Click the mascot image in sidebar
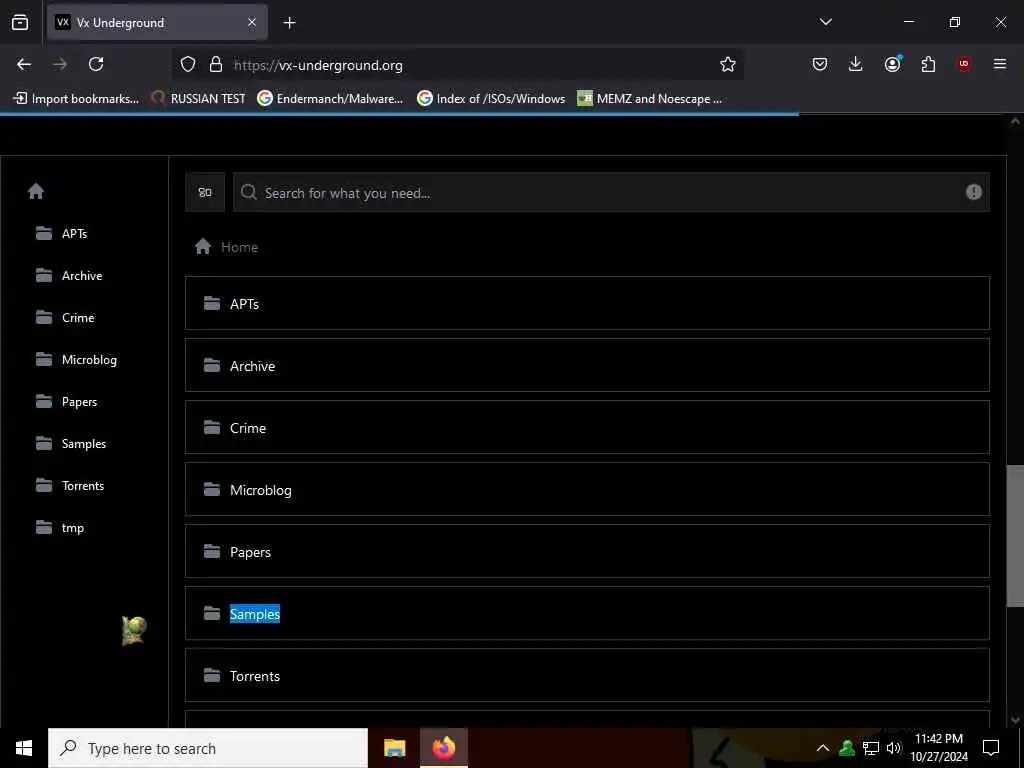Screen dimensions: 1024x768 (x=135, y=631)
